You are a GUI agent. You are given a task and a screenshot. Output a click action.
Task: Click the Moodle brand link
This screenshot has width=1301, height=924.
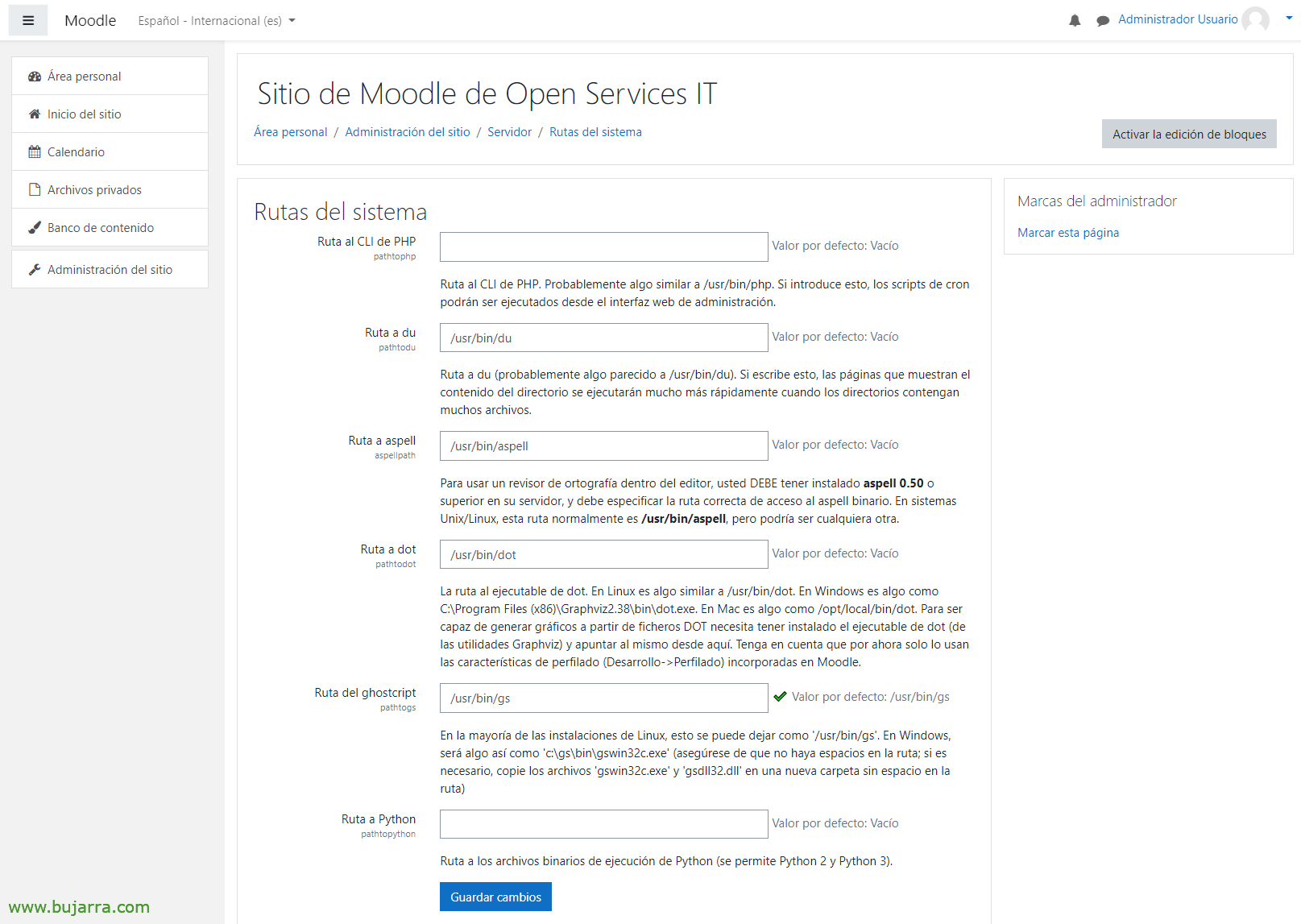coord(90,20)
